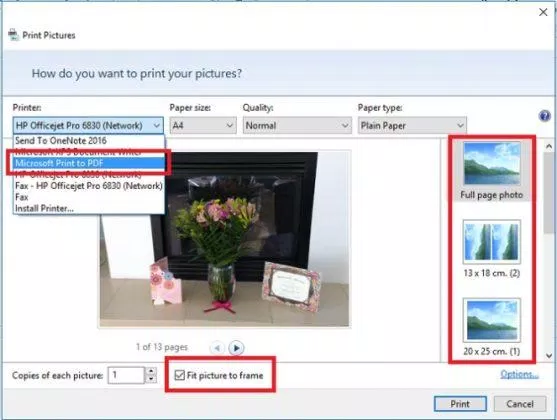557x420 pixels.
Task: Open the Options... link
Action: tap(519, 374)
